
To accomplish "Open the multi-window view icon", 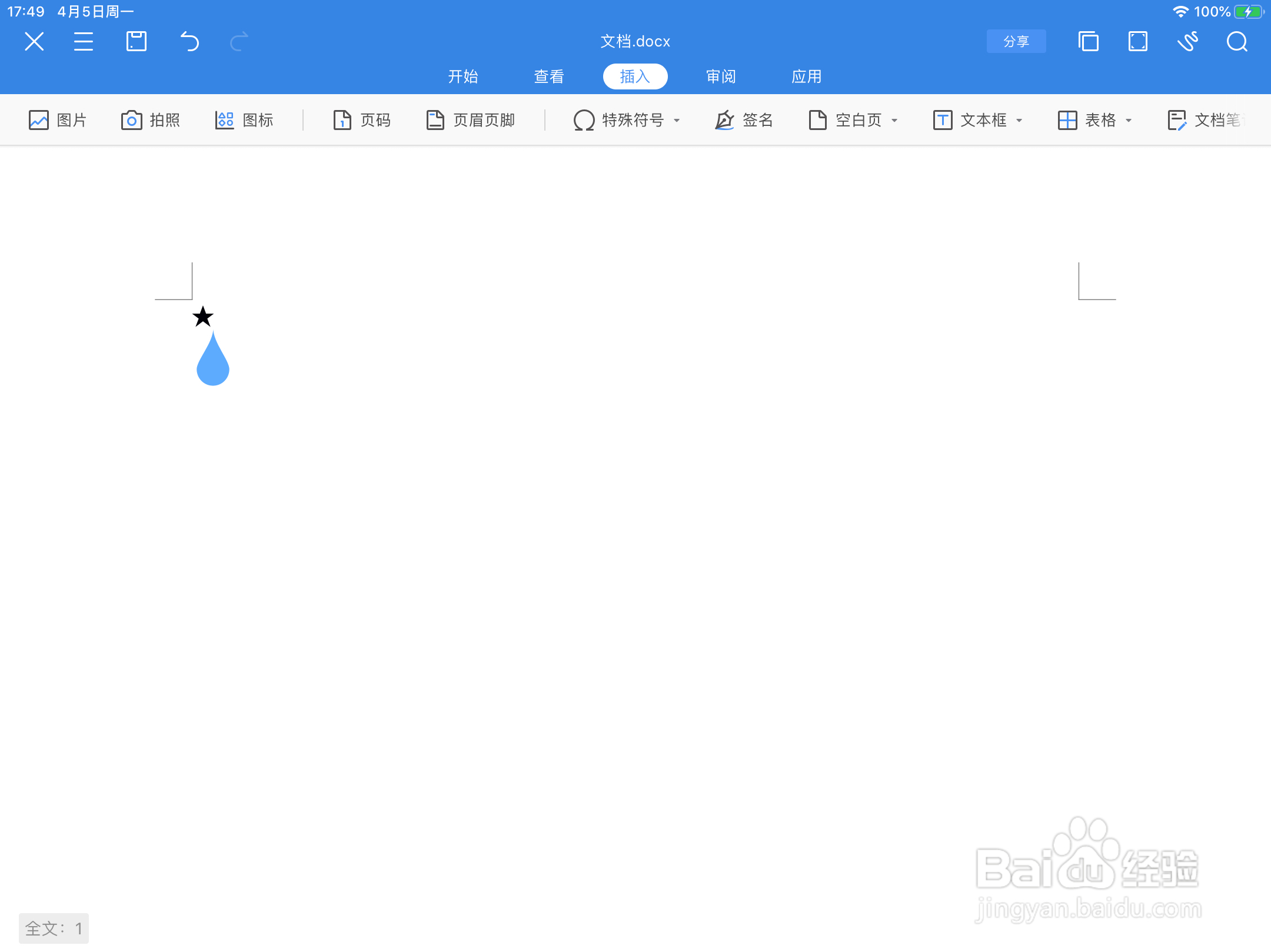I will tap(1088, 41).
